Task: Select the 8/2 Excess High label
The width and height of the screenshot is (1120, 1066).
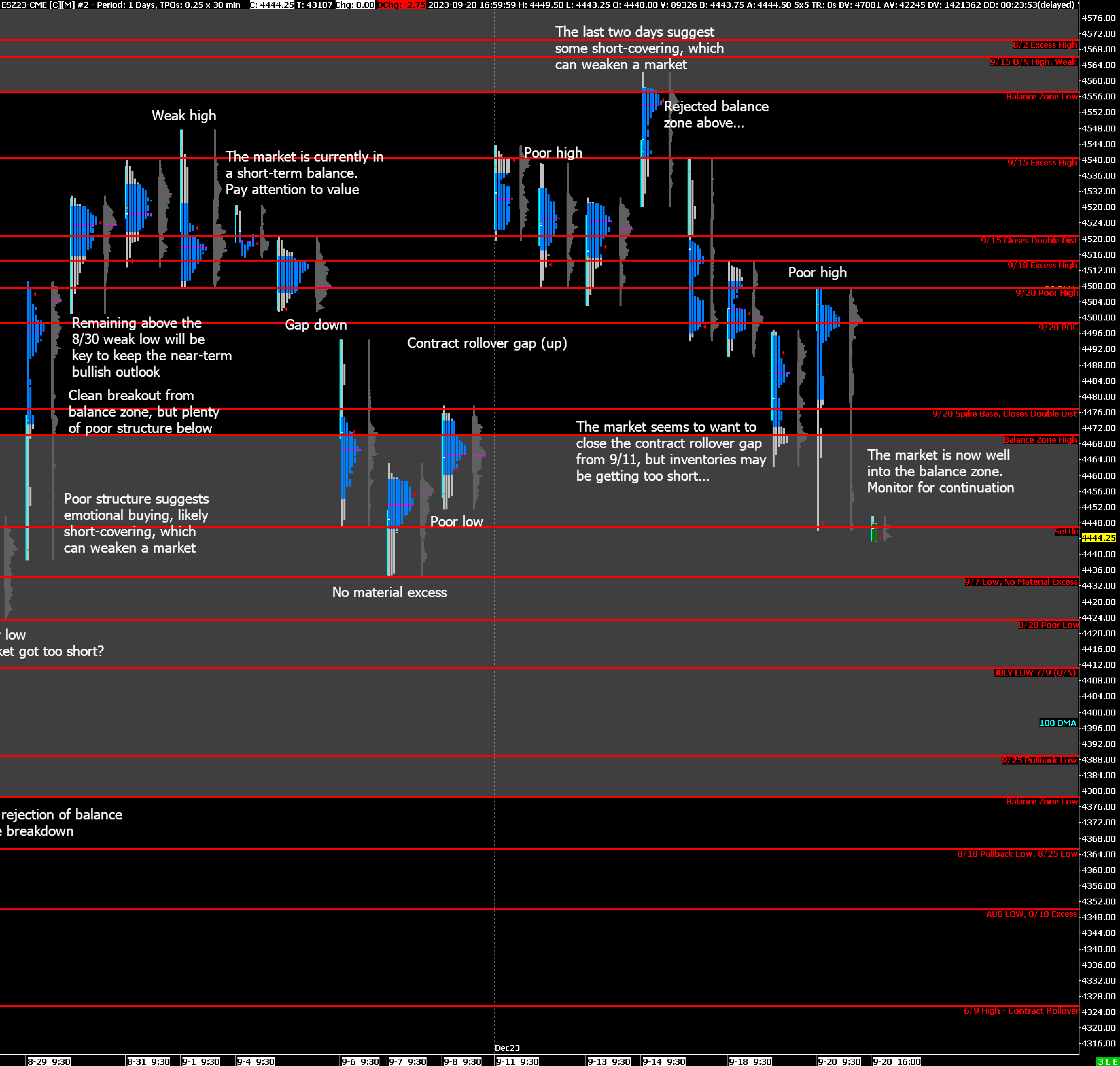Action: coord(1044,45)
